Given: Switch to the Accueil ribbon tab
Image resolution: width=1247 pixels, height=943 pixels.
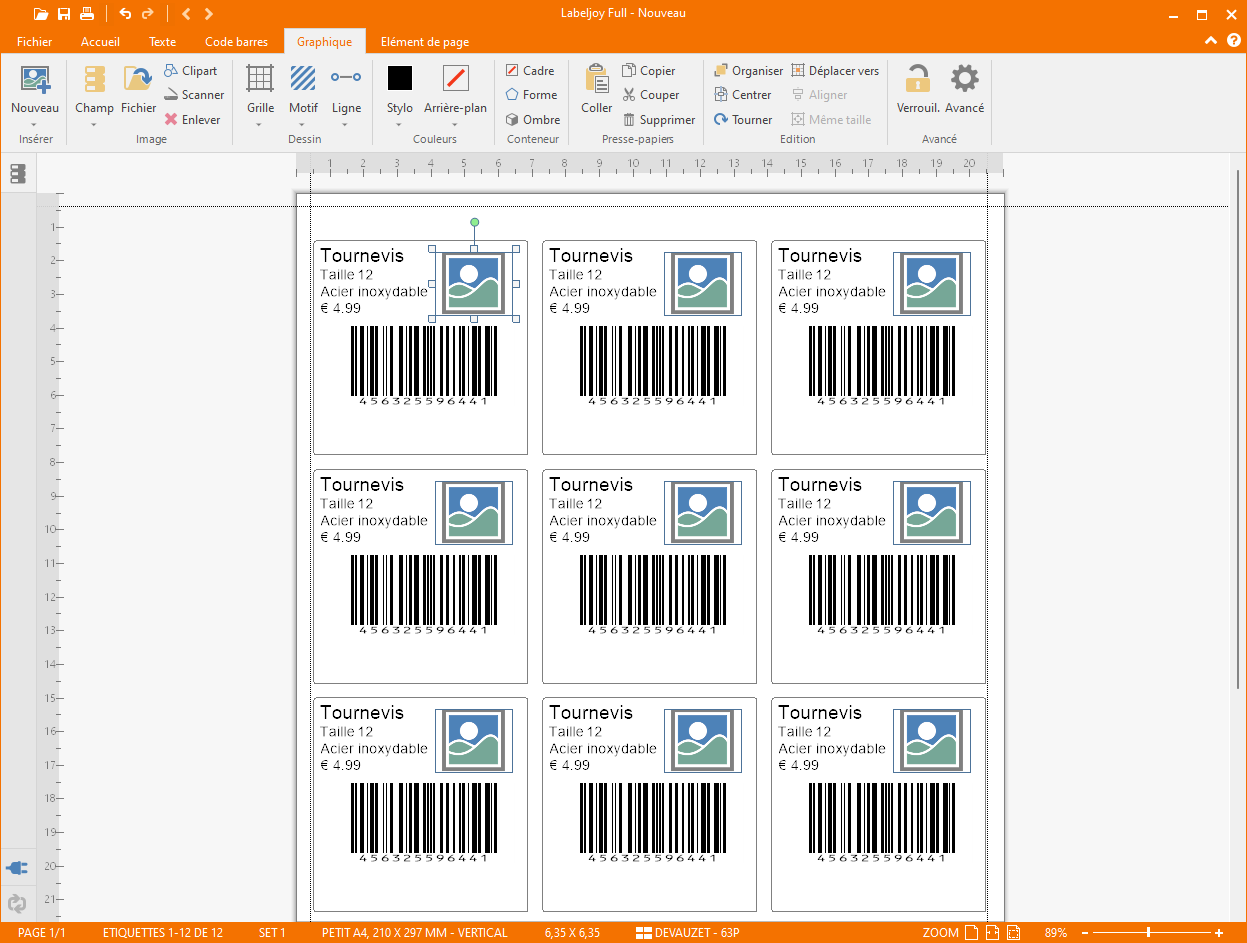Looking at the screenshot, I should tap(100, 42).
